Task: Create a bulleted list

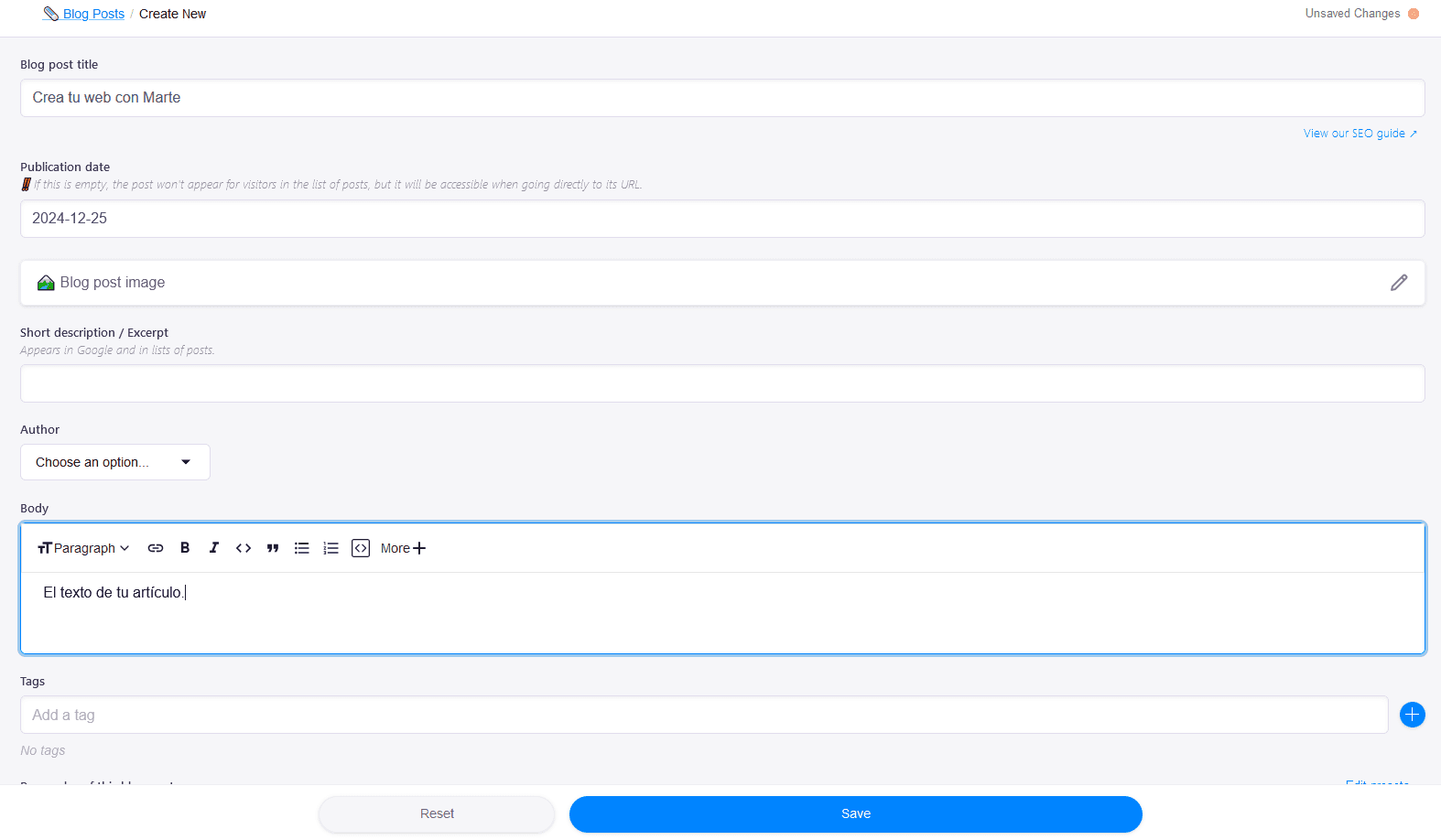Action: click(x=302, y=548)
